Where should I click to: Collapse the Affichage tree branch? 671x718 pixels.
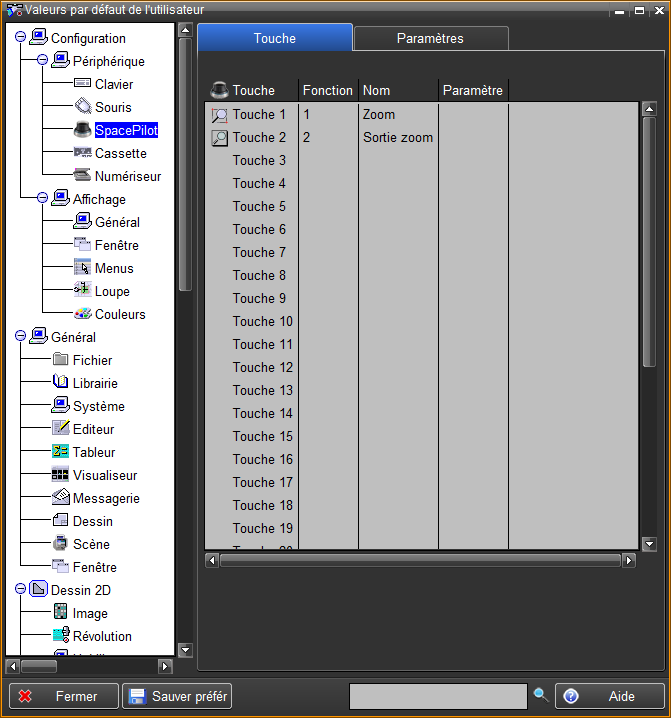click(x=42, y=199)
